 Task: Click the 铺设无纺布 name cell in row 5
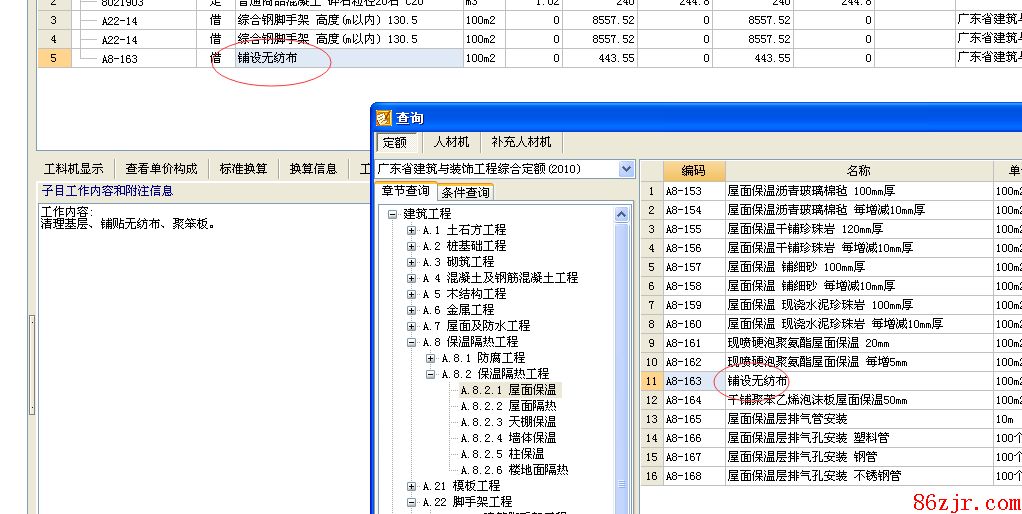[267, 58]
